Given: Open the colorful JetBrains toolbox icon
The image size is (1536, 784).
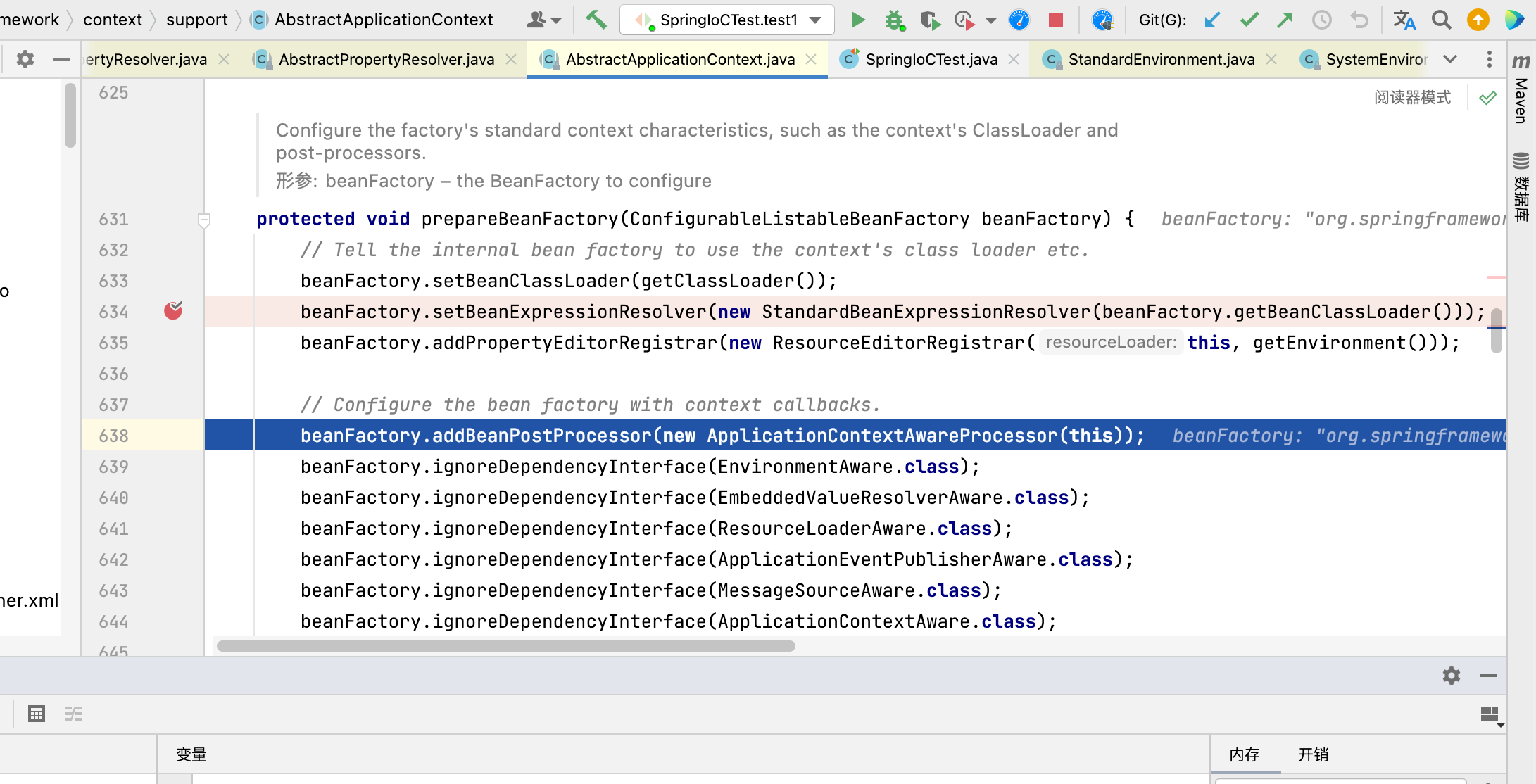Looking at the screenshot, I should coord(1514,20).
